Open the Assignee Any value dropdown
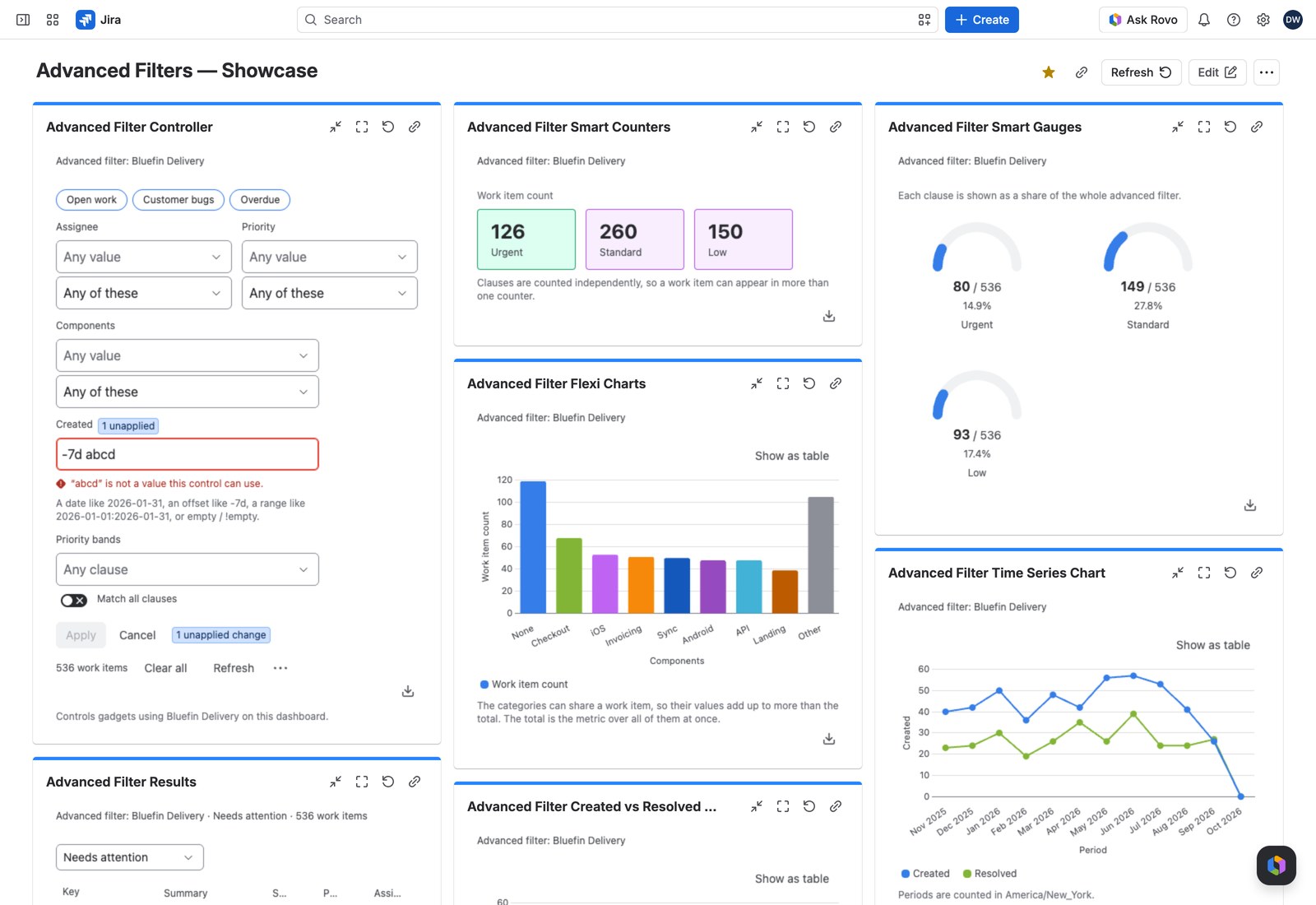The height and width of the screenshot is (905, 1316). click(x=144, y=257)
